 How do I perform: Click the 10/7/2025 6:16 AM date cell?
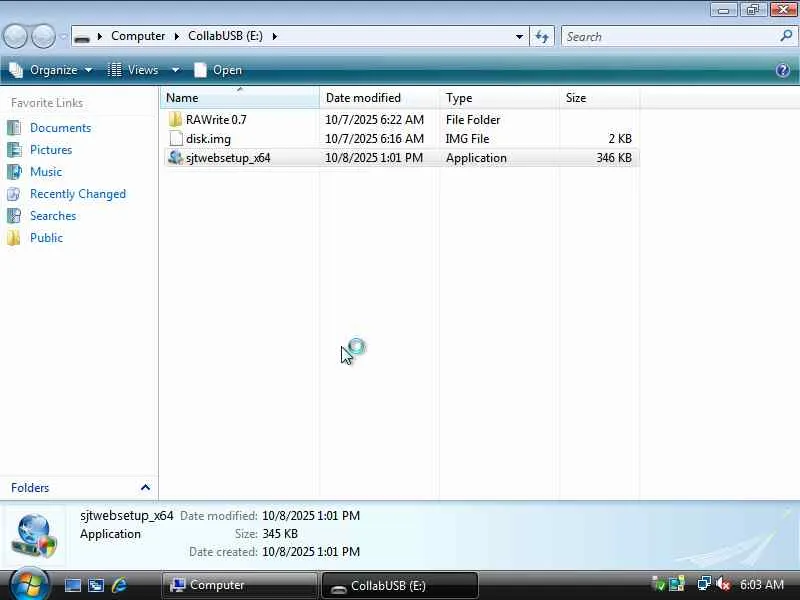tap(374, 139)
